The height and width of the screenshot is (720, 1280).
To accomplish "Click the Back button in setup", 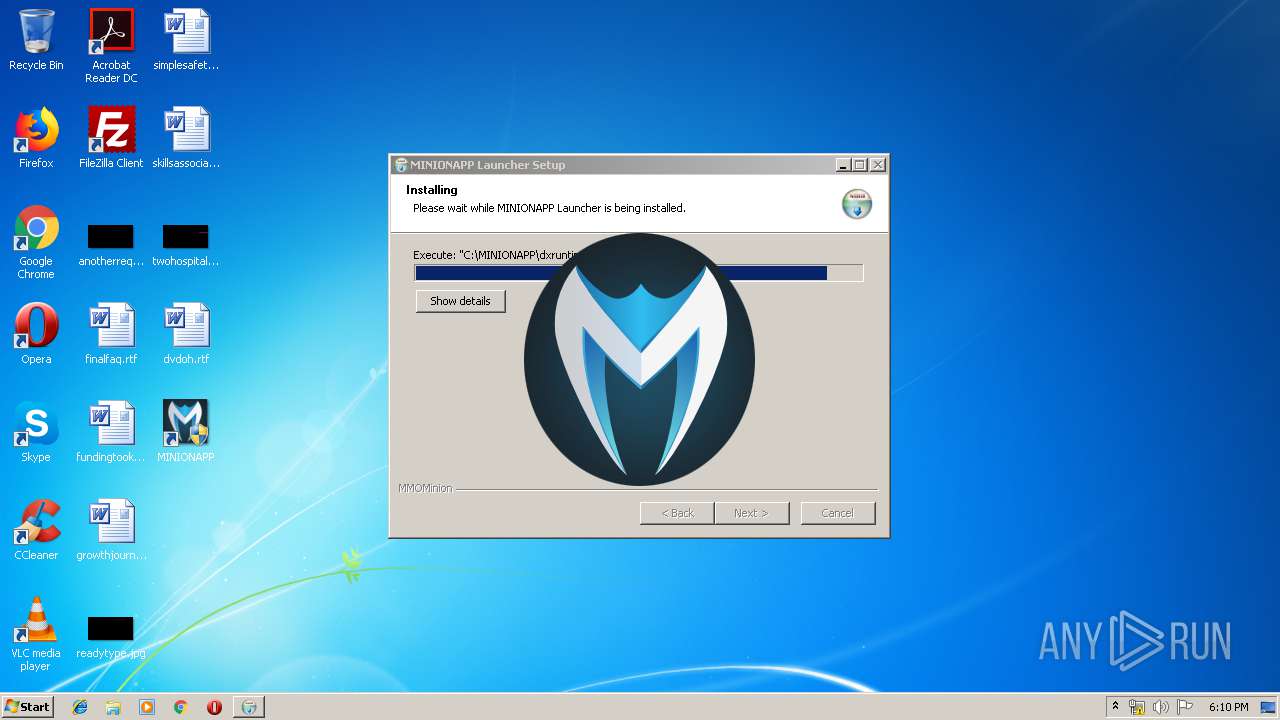I will (677, 513).
